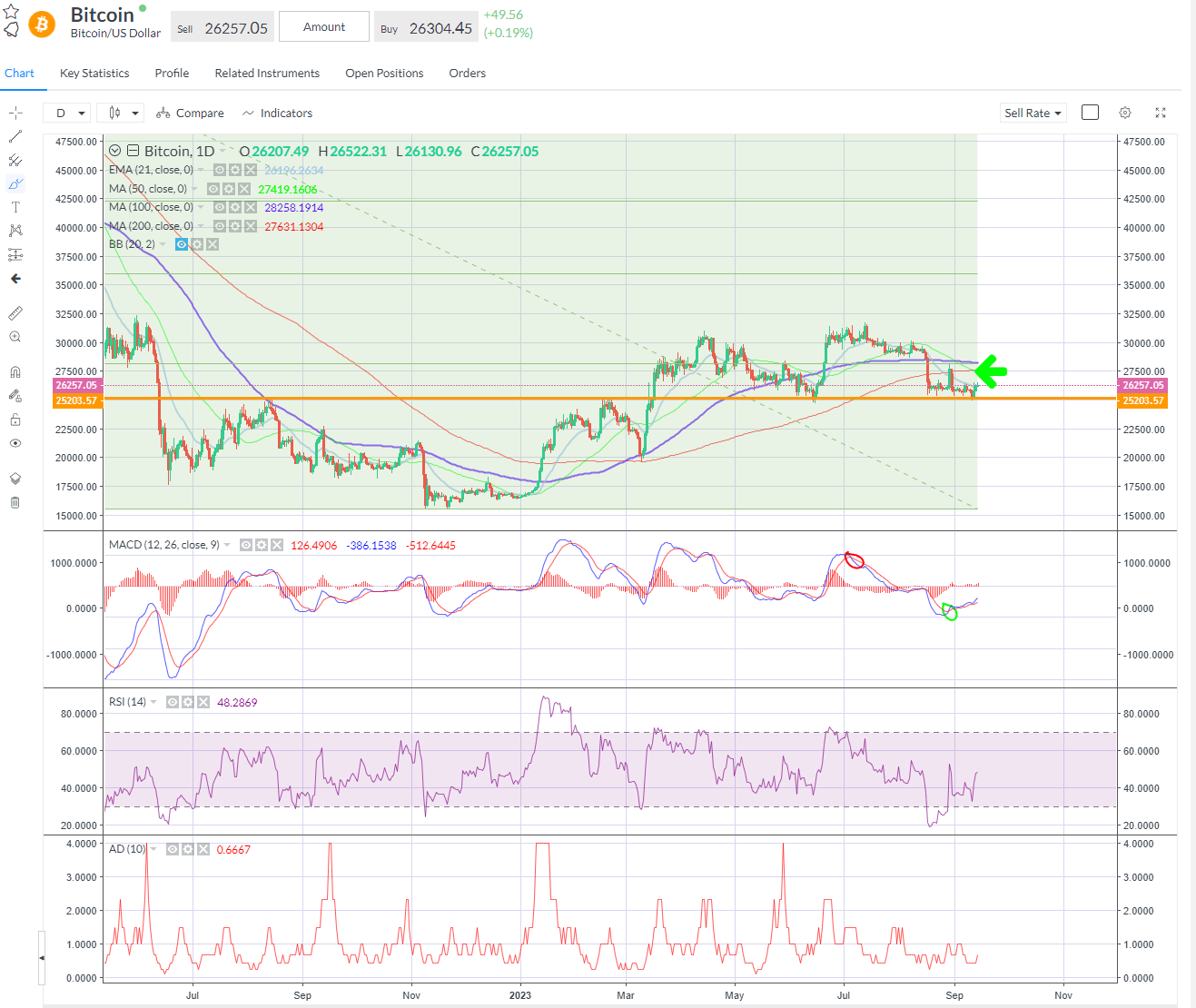
Task: Open the Sell Rate dropdown
Action: coord(1033,113)
